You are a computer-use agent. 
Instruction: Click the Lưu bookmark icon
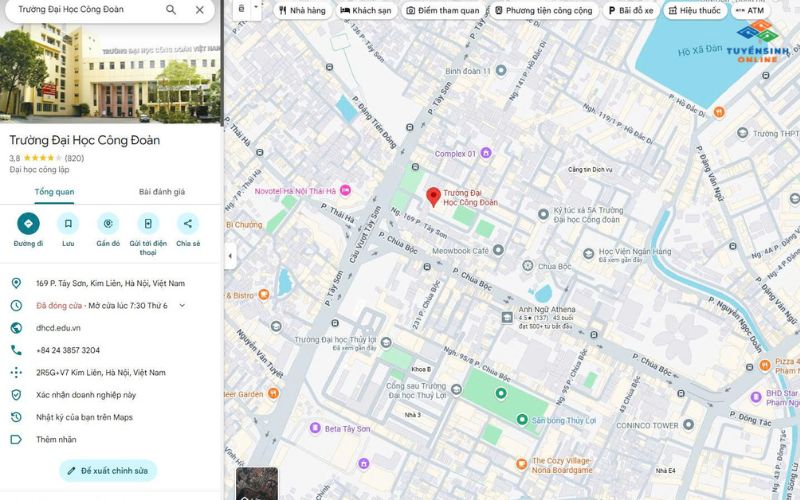point(68,223)
